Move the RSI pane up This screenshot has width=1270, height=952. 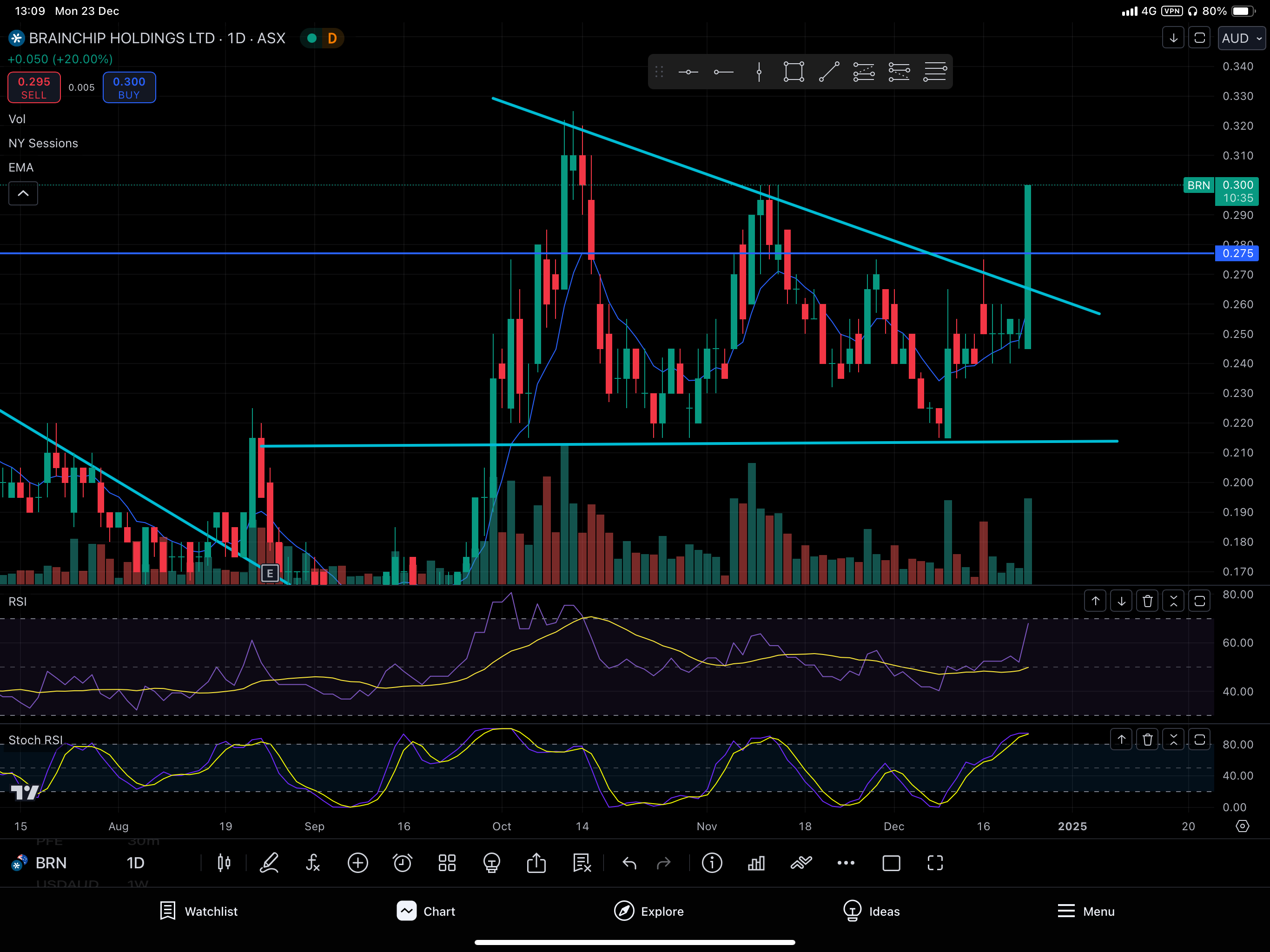coord(1096,601)
